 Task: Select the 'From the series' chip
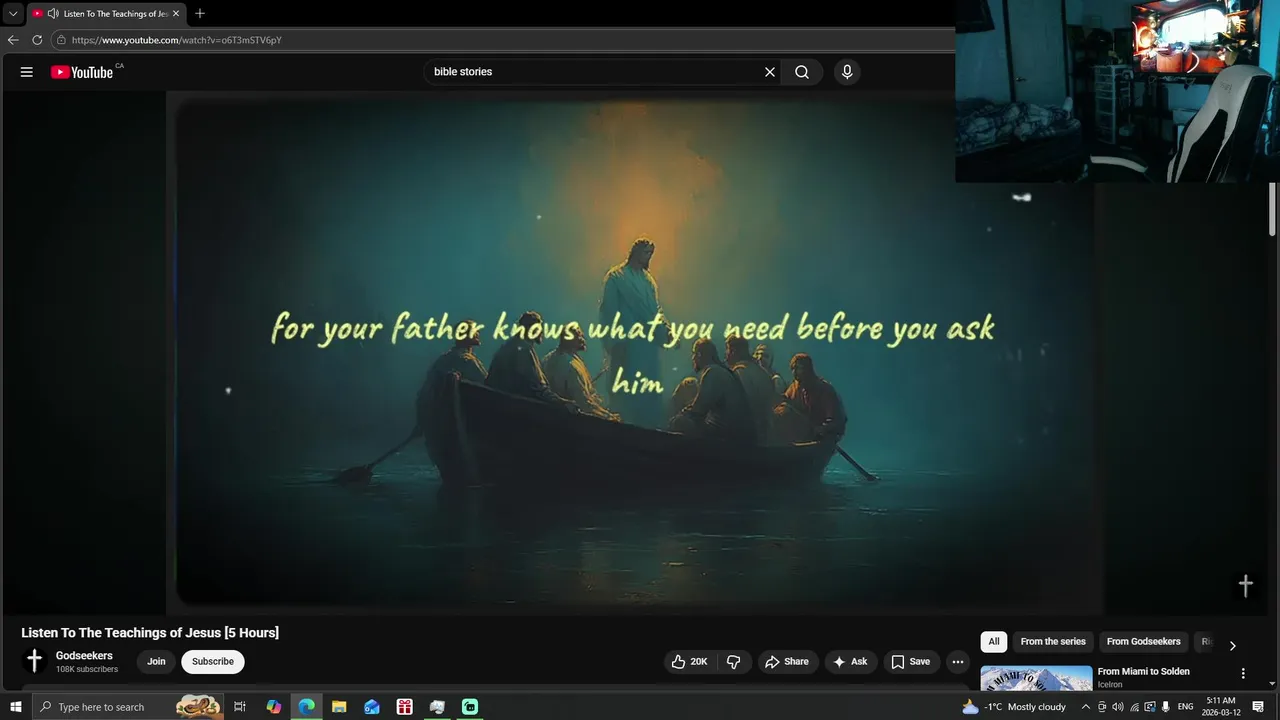click(1053, 642)
